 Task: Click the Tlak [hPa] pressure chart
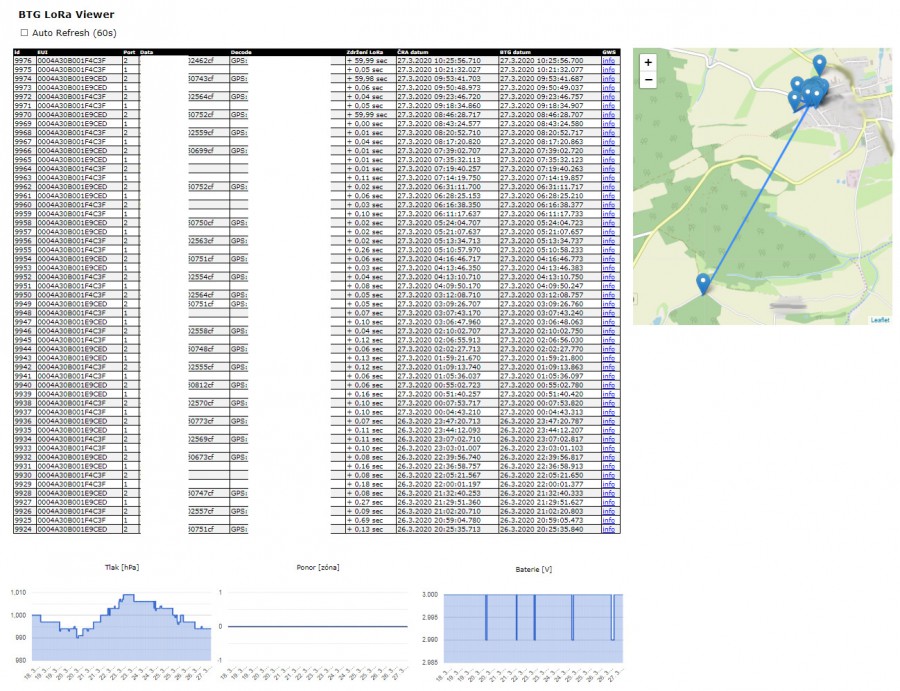(120, 625)
